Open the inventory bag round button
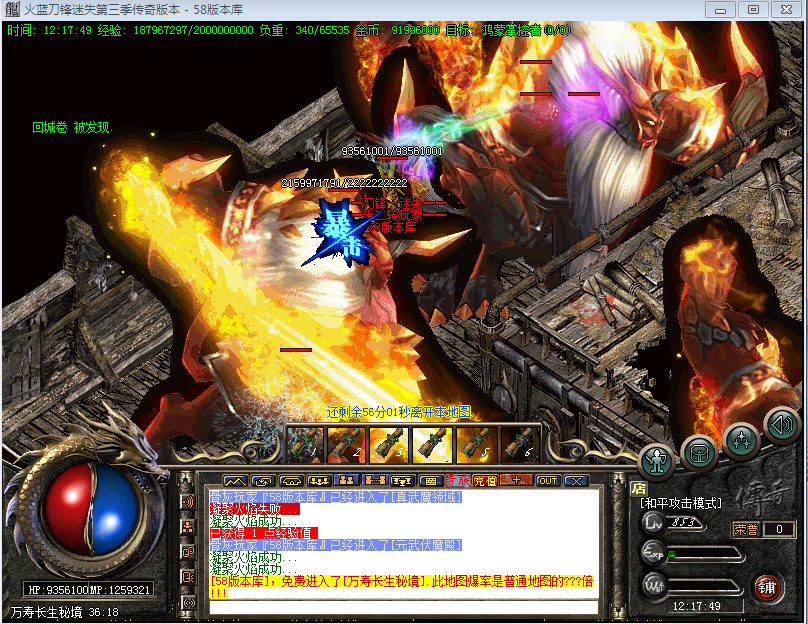 pyautogui.click(x=699, y=454)
